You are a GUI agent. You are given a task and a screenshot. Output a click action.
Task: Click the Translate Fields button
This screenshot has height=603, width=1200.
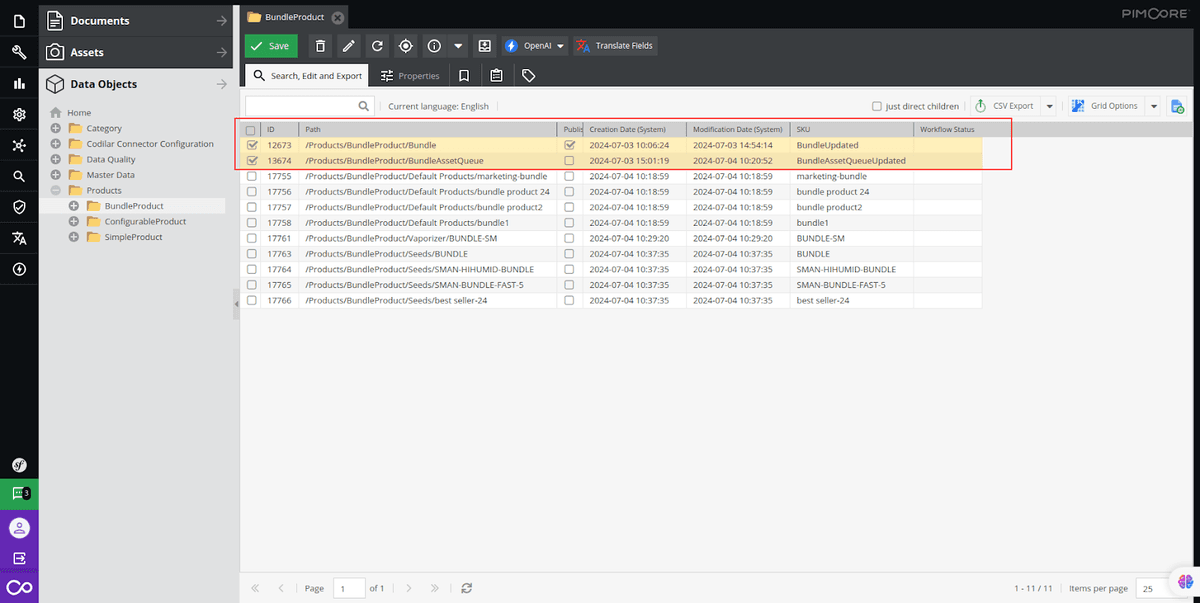coord(615,46)
